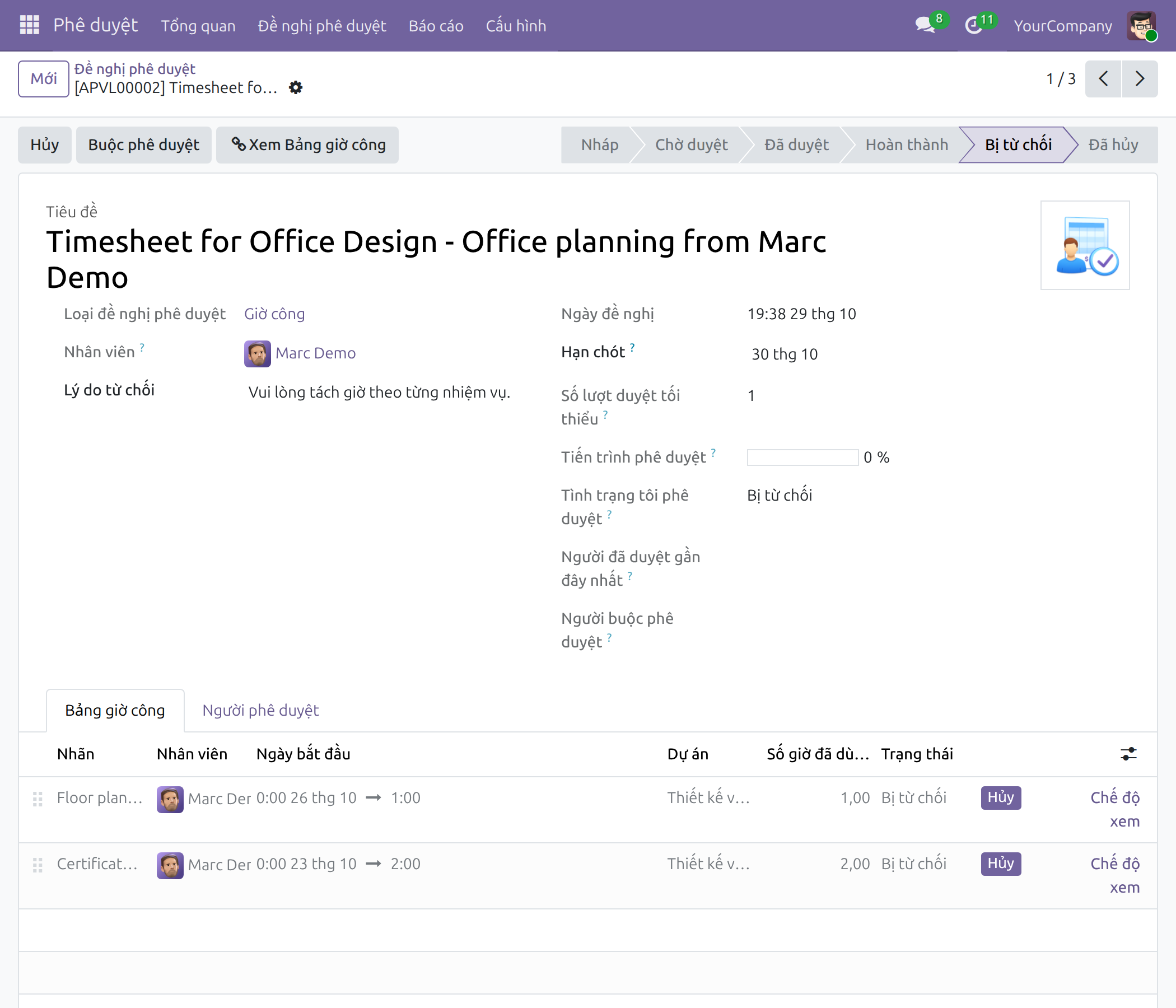Select Đã hủy status stage
The image size is (1176, 1008).
click(1113, 144)
